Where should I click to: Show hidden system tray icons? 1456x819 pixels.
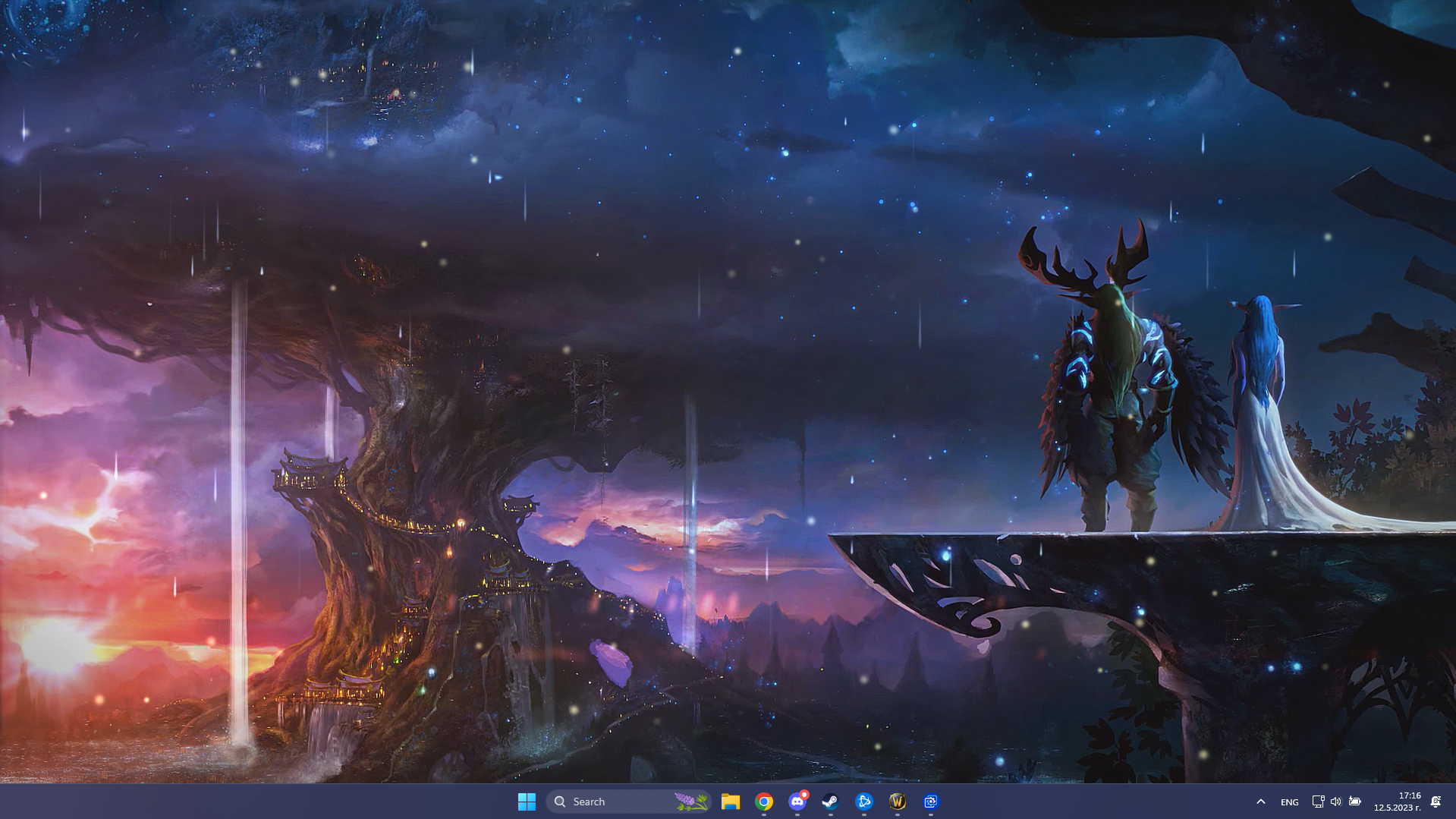pos(1261,802)
